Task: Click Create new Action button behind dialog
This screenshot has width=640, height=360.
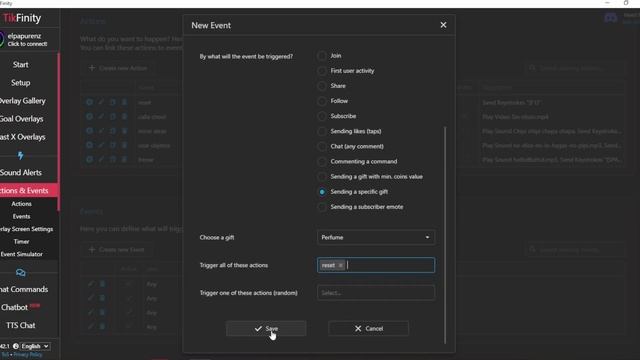Action: click(118, 68)
